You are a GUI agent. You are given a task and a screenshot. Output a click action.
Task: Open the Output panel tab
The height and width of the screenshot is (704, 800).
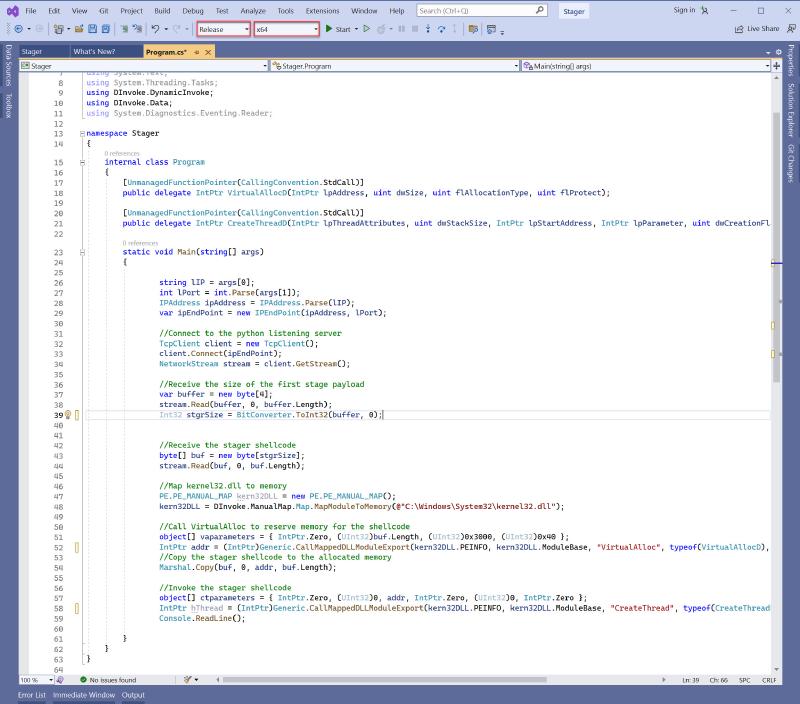point(133,695)
